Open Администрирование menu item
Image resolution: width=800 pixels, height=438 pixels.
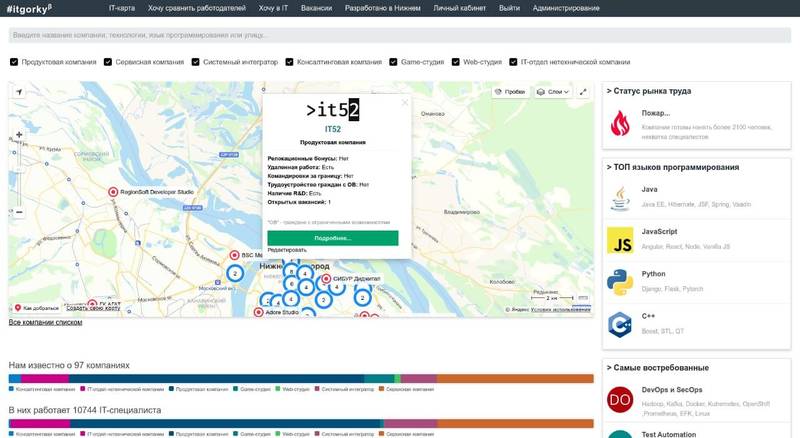tap(566, 8)
